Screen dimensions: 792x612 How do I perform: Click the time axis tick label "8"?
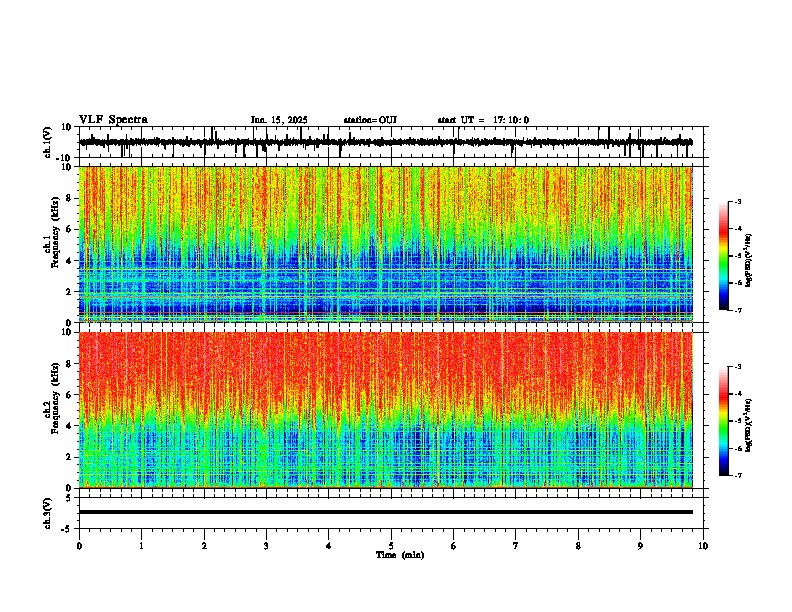[578, 546]
